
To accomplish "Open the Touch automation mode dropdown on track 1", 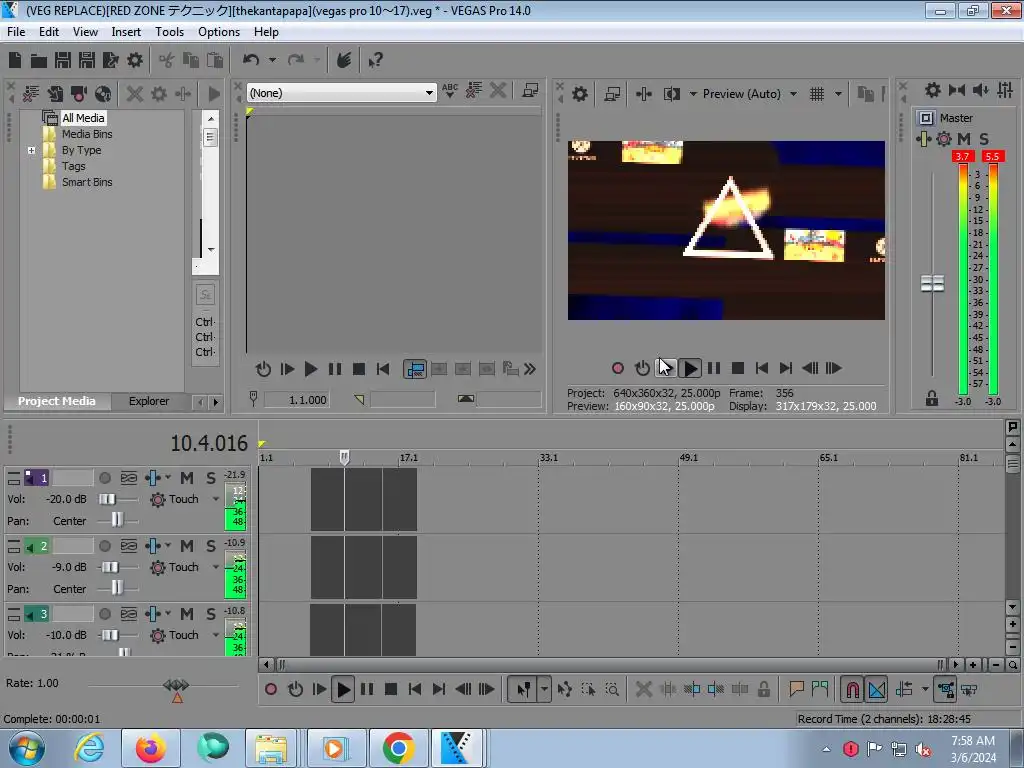I will 216,500.
